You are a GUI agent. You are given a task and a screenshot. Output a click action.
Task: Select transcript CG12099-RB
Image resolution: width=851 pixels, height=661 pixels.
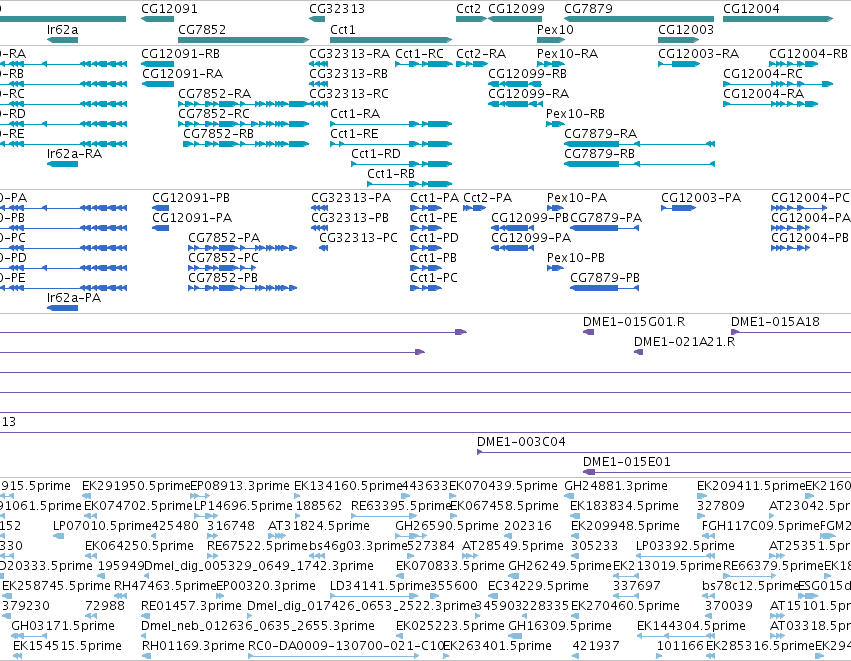528,74
